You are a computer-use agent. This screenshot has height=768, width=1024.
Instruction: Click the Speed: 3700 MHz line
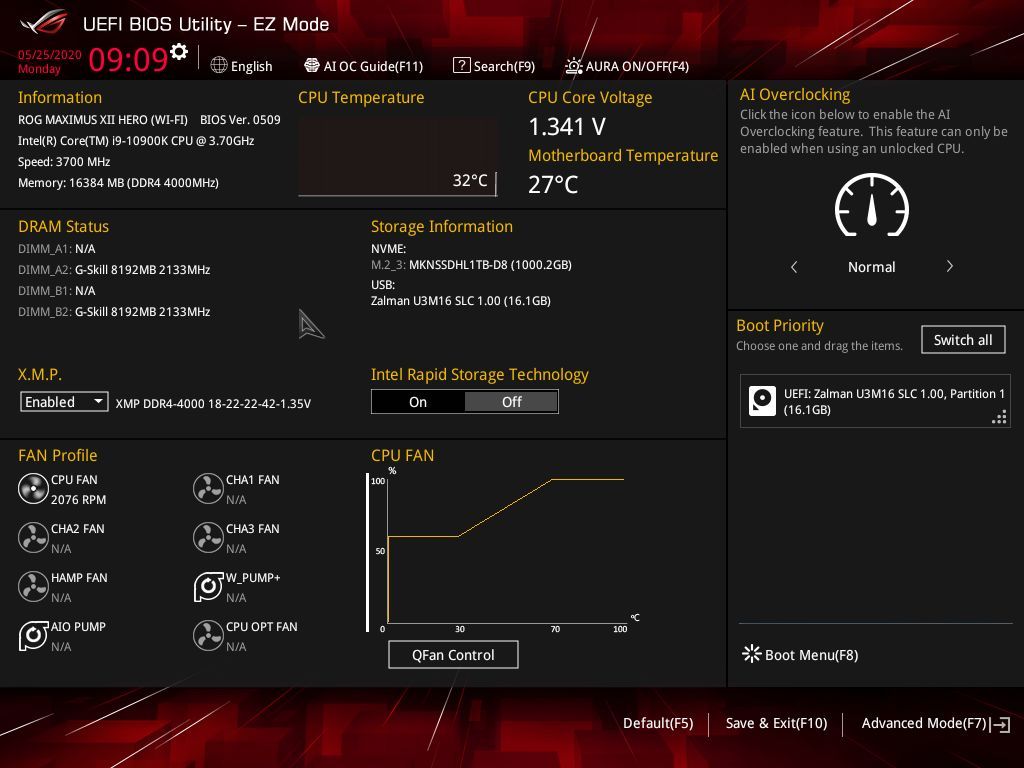(64, 162)
